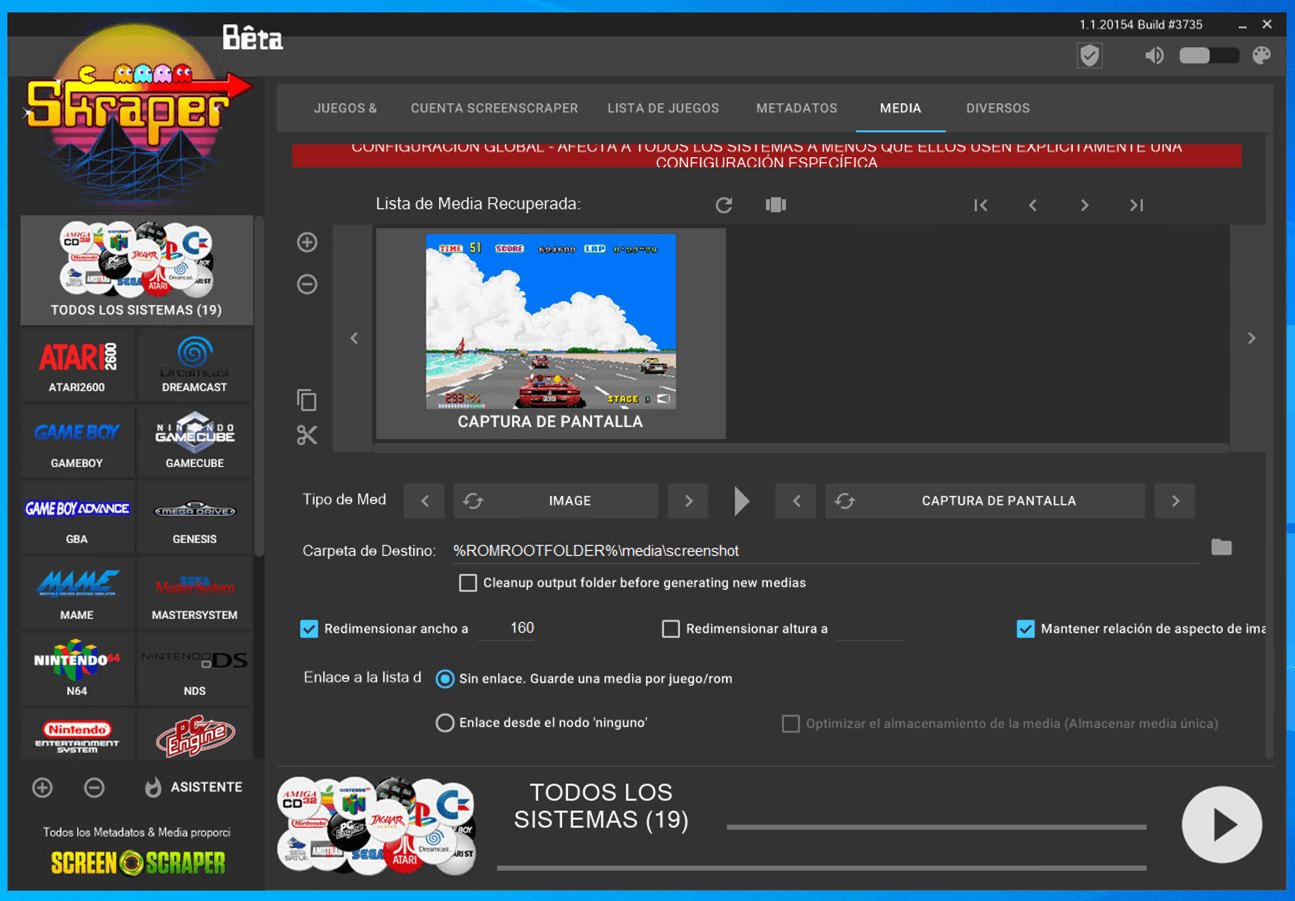Select the GBA system
This screenshot has width=1295, height=901.
77,517
